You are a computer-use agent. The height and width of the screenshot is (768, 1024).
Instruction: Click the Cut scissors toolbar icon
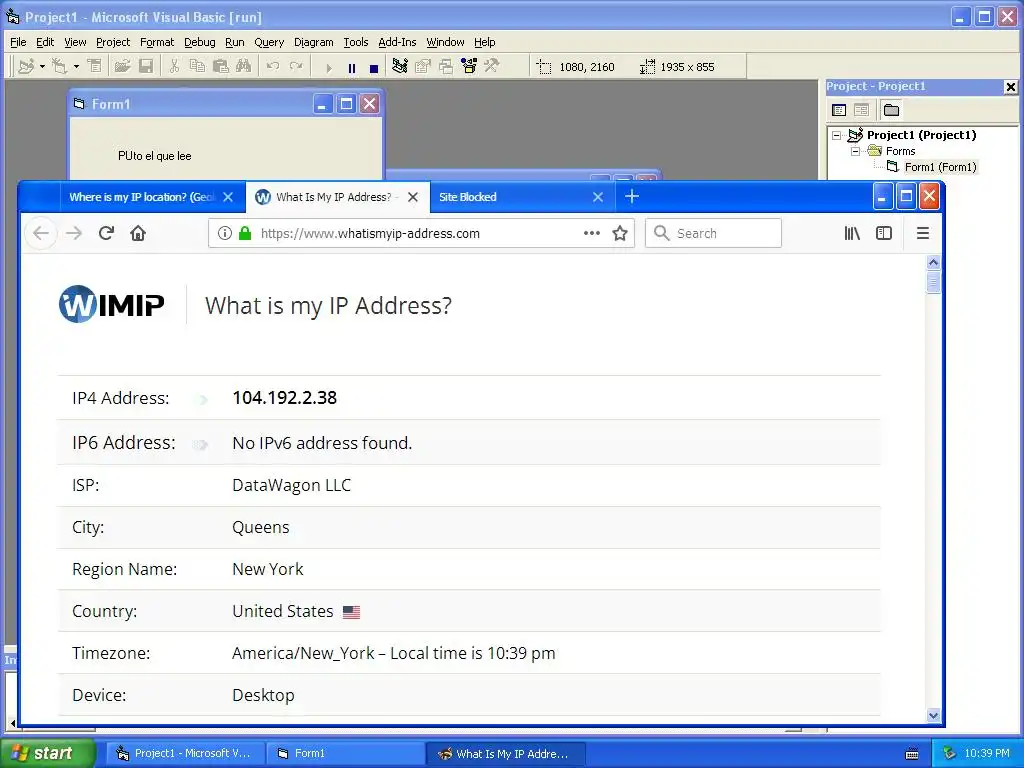pyautogui.click(x=174, y=67)
